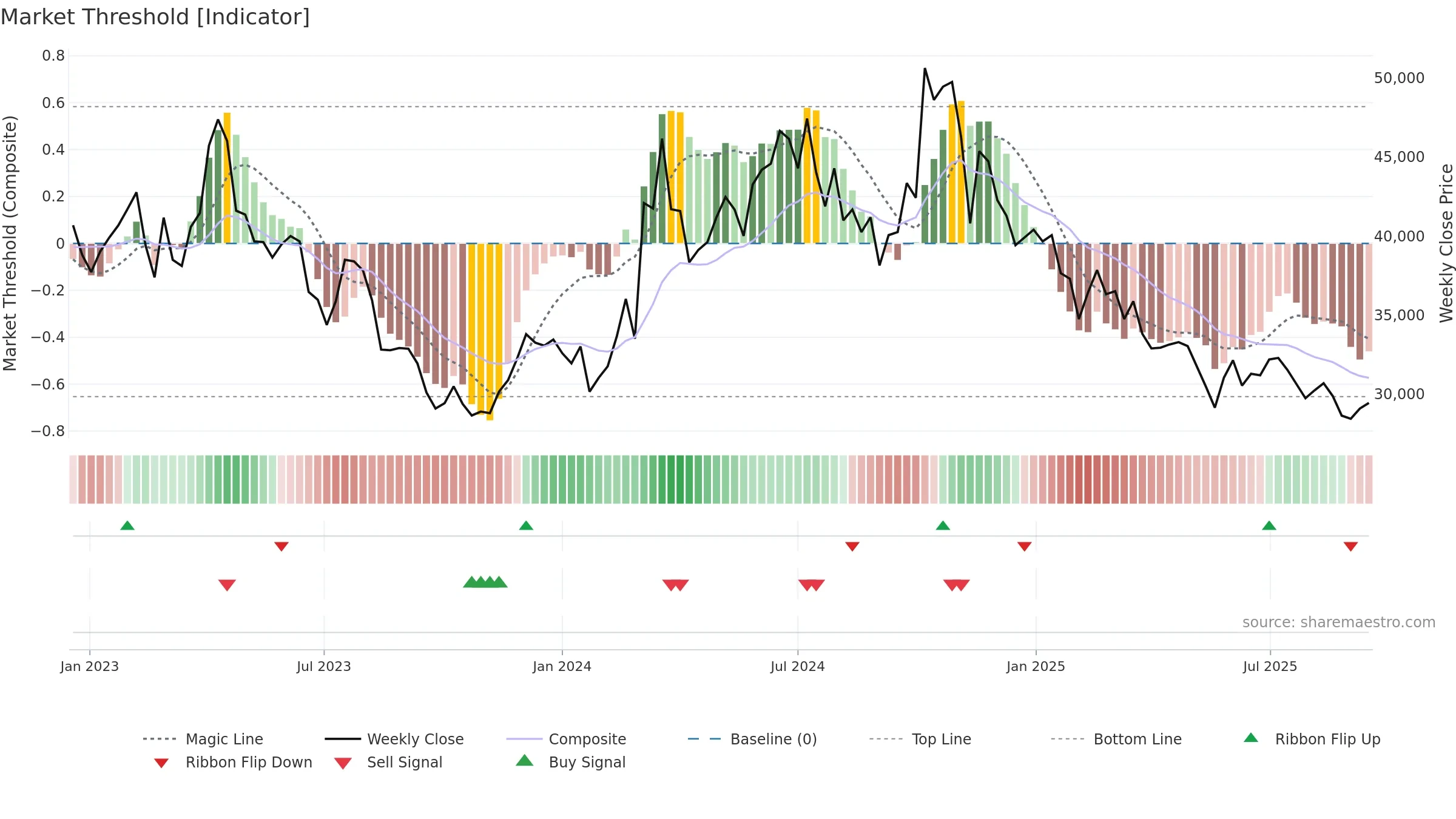The height and width of the screenshot is (819, 1456).
Task: Toggle the Composite legend entry
Action: (566, 739)
